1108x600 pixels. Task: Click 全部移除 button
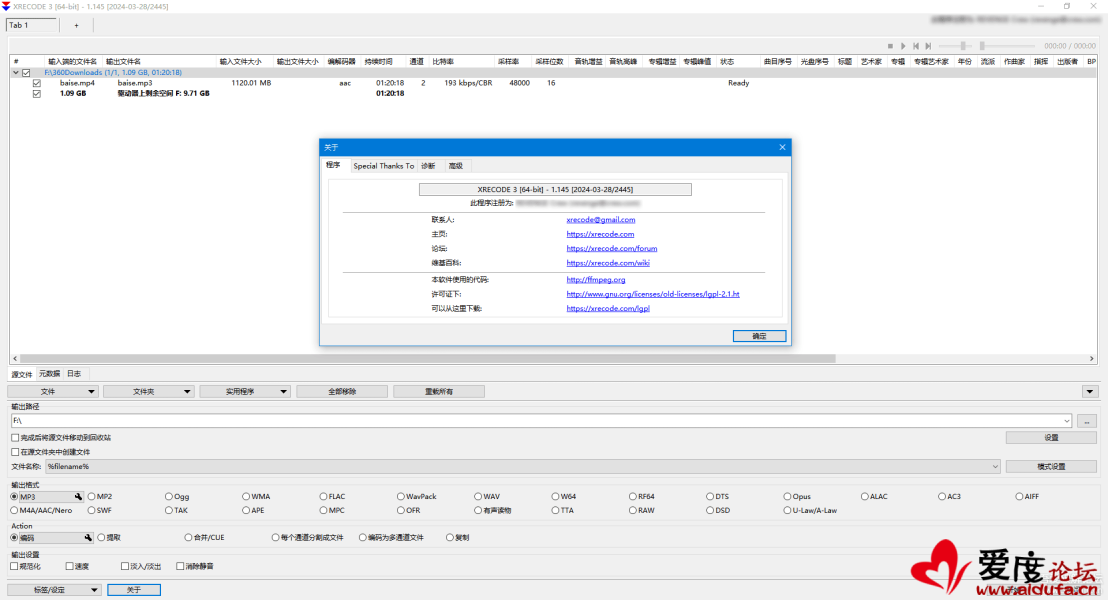(342, 392)
